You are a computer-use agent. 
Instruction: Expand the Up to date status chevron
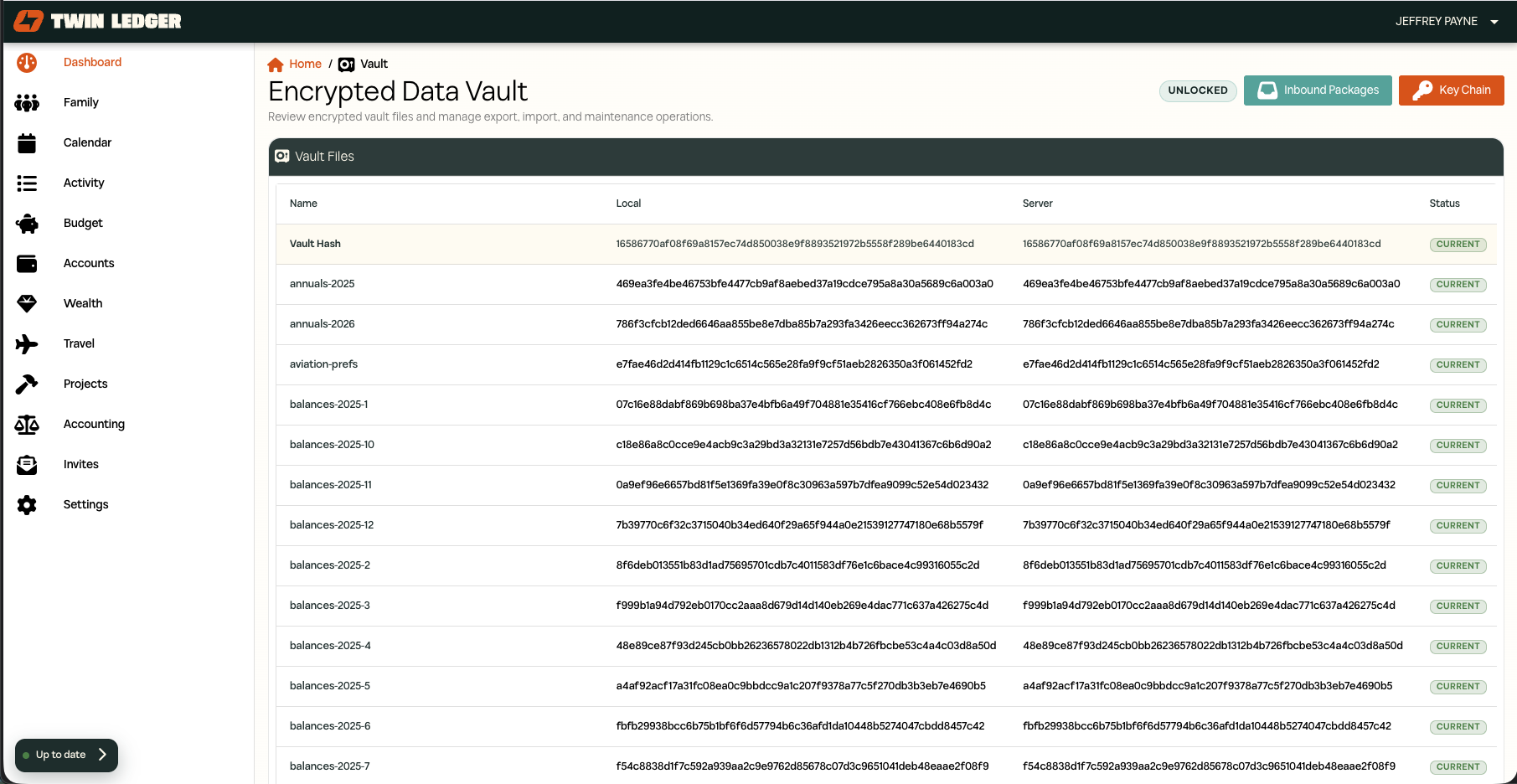102,755
